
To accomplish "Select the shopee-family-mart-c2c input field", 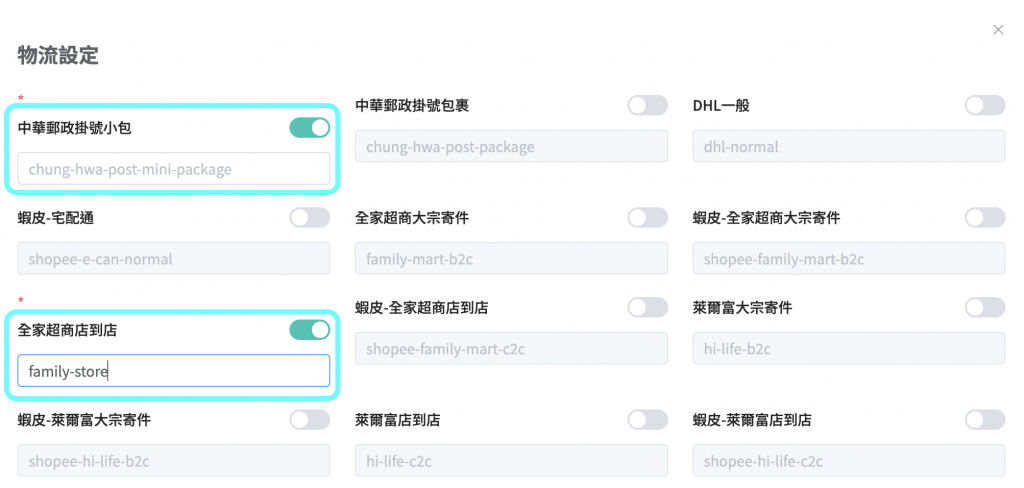I will tap(511, 349).
